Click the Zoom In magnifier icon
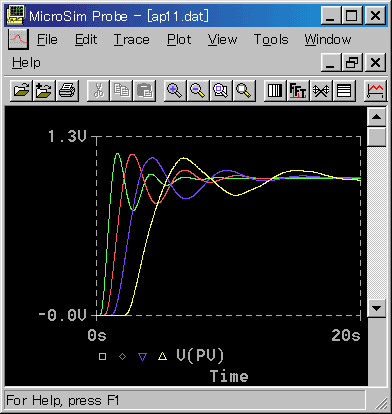Image resolution: width=392 pixels, height=414 pixels. click(175, 90)
